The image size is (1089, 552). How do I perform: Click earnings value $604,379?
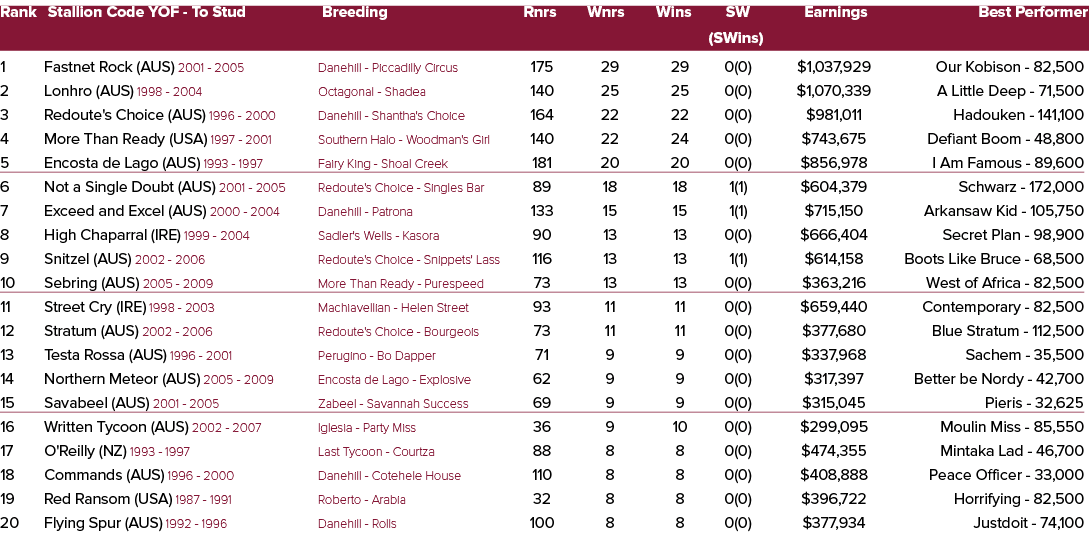pos(833,187)
